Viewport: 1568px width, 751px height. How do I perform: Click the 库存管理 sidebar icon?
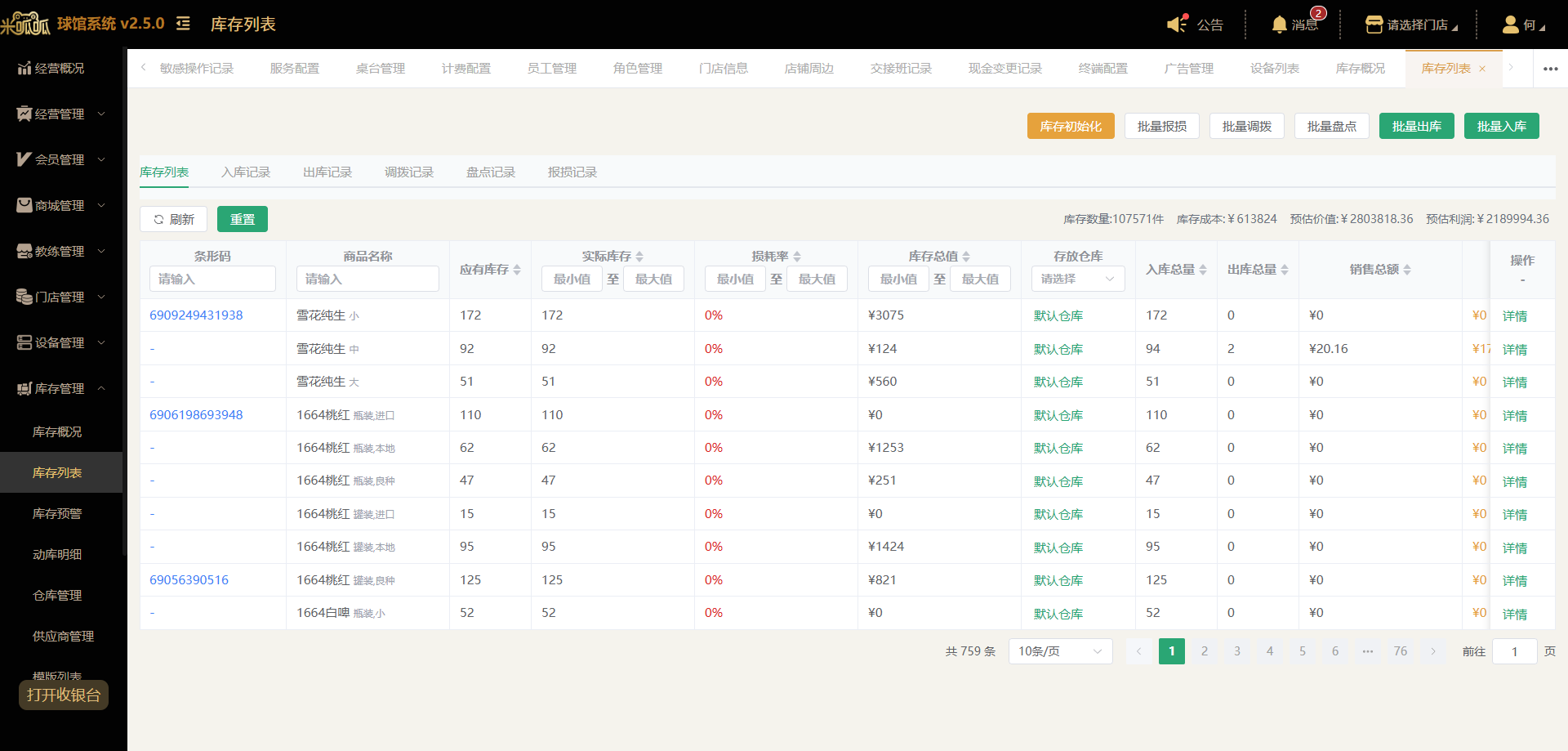[x=24, y=388]
